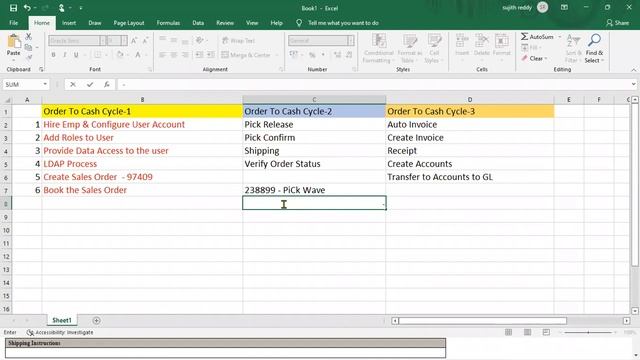Open the Name Box dropdown arrow
The width and height of the screenshot is (640, 360).
45,84
